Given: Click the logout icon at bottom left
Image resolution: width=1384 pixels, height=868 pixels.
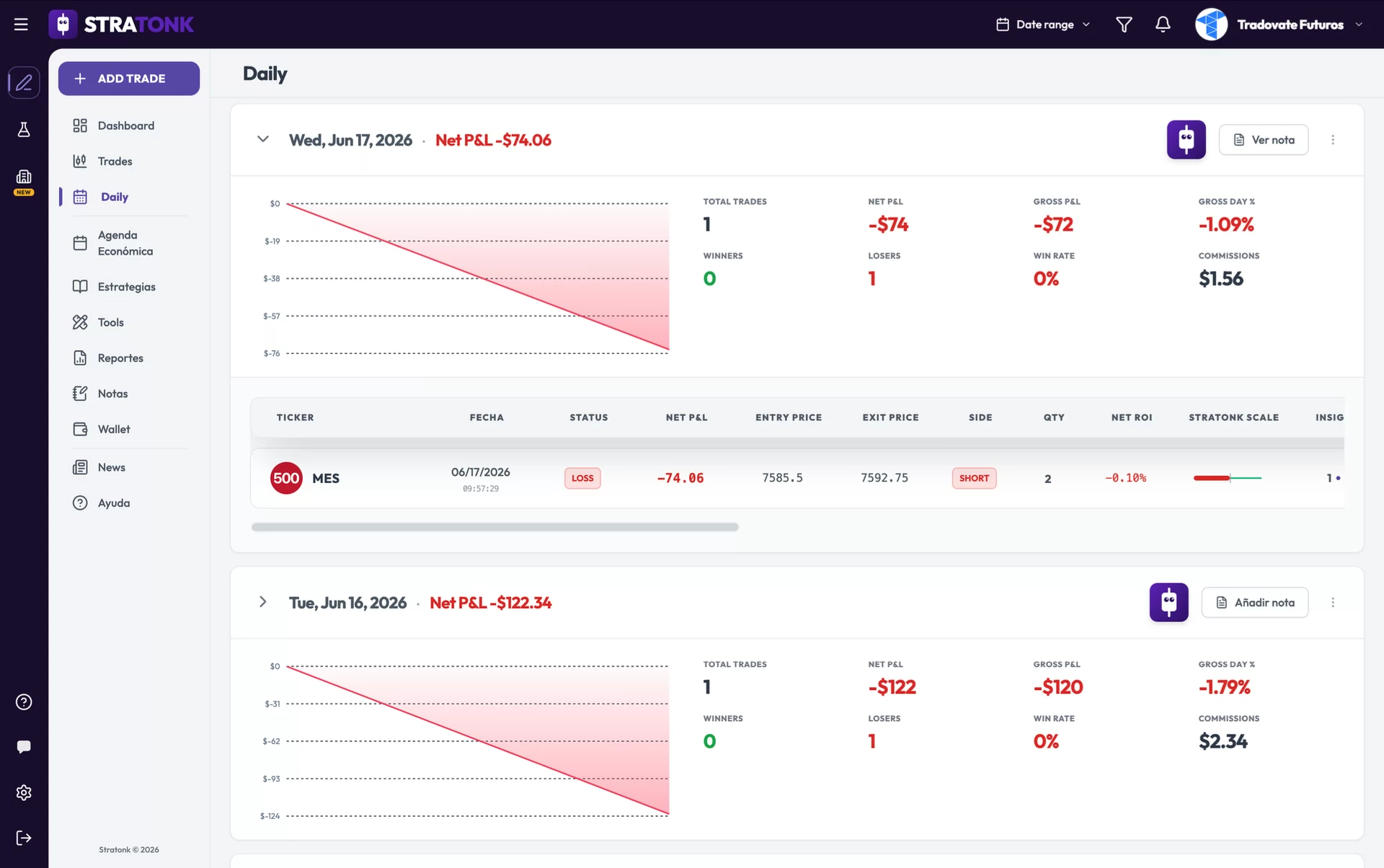Looking at the screenshot, I should [24, 838].
